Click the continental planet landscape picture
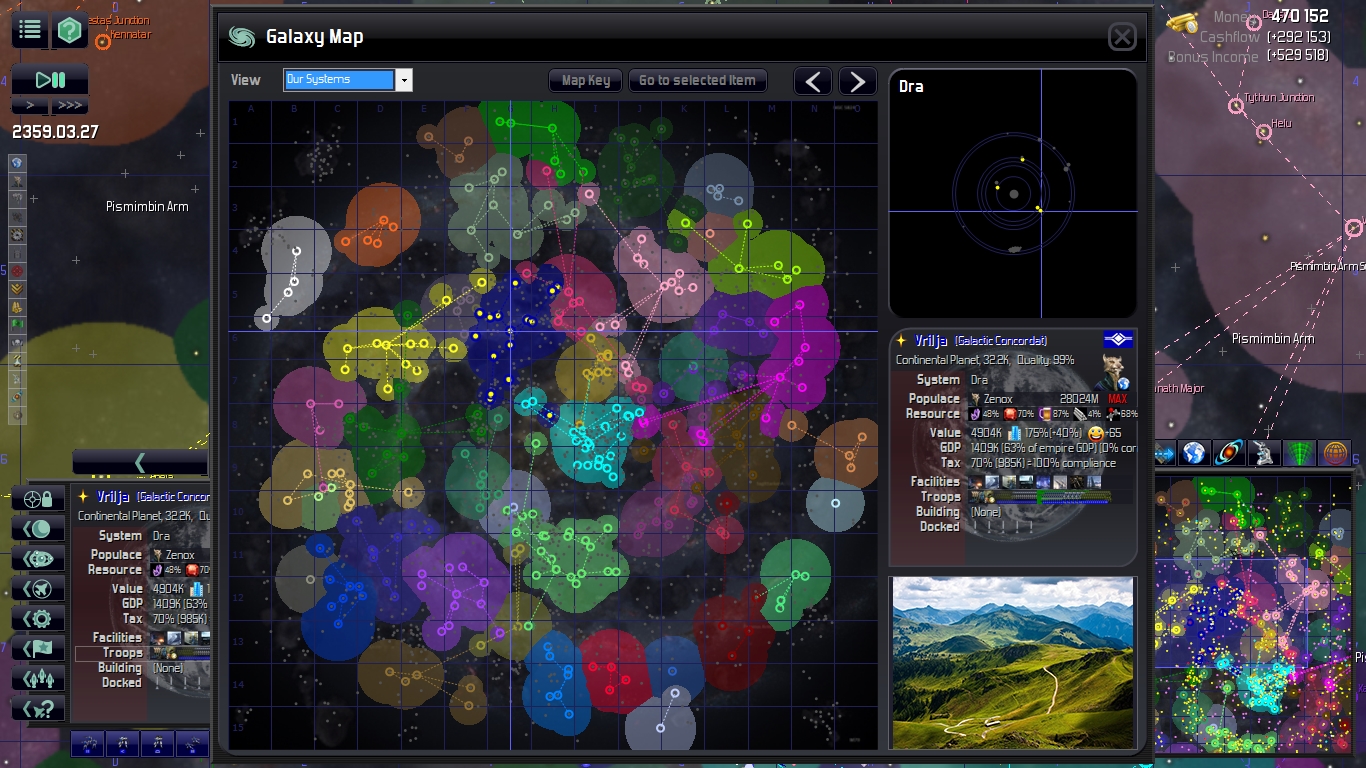The width and height of the screenshot is (1366, 768). (x=1013, y=662)
